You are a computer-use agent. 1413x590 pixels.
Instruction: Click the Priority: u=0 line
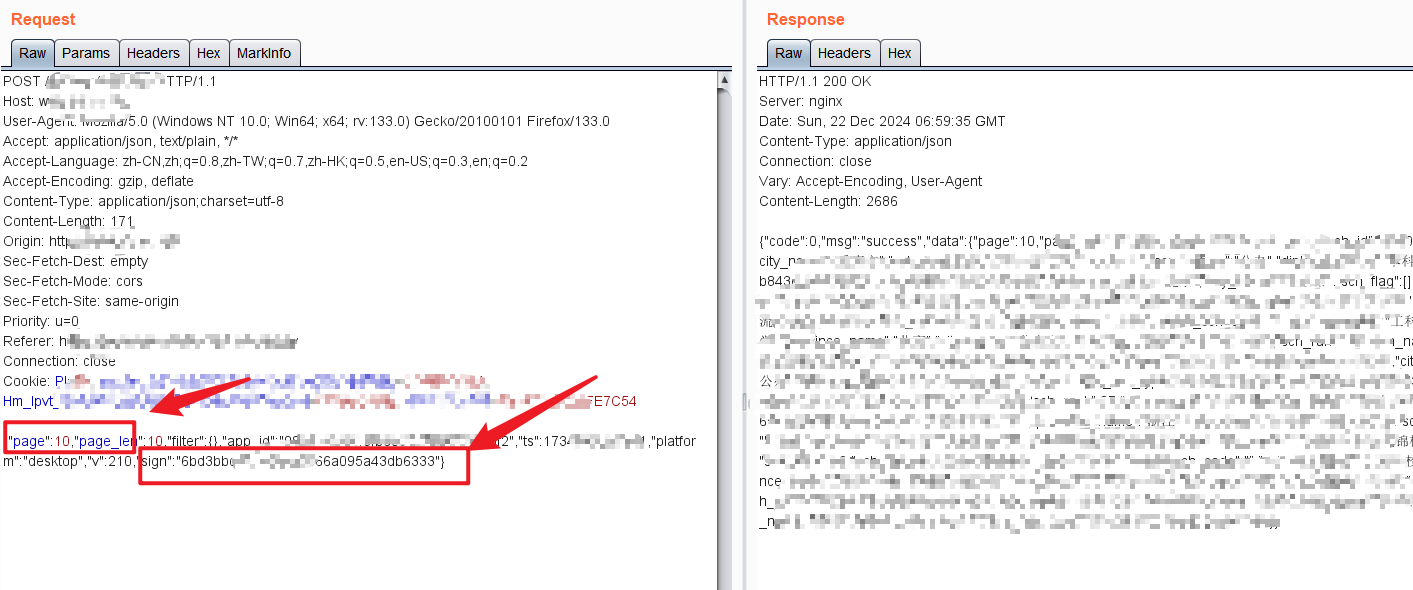pyautogui.click(x=41, y=321)
